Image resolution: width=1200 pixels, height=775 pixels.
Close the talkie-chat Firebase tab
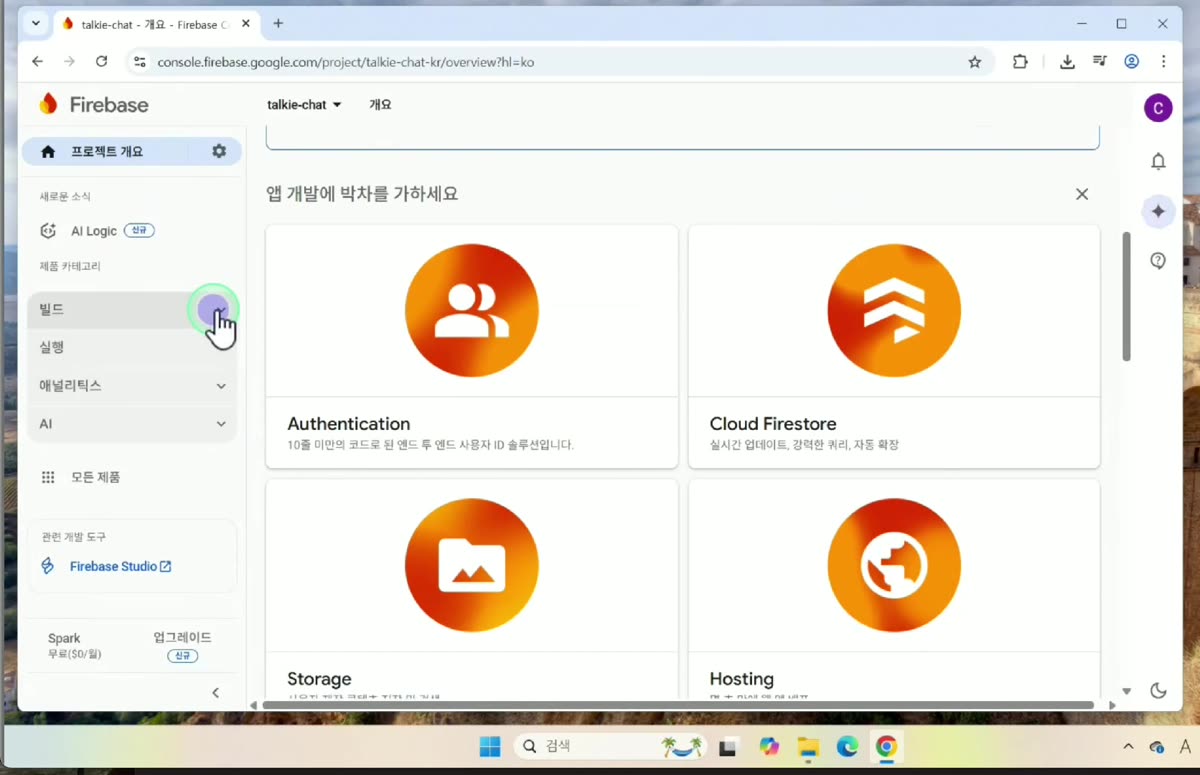[x=246, y=23]
